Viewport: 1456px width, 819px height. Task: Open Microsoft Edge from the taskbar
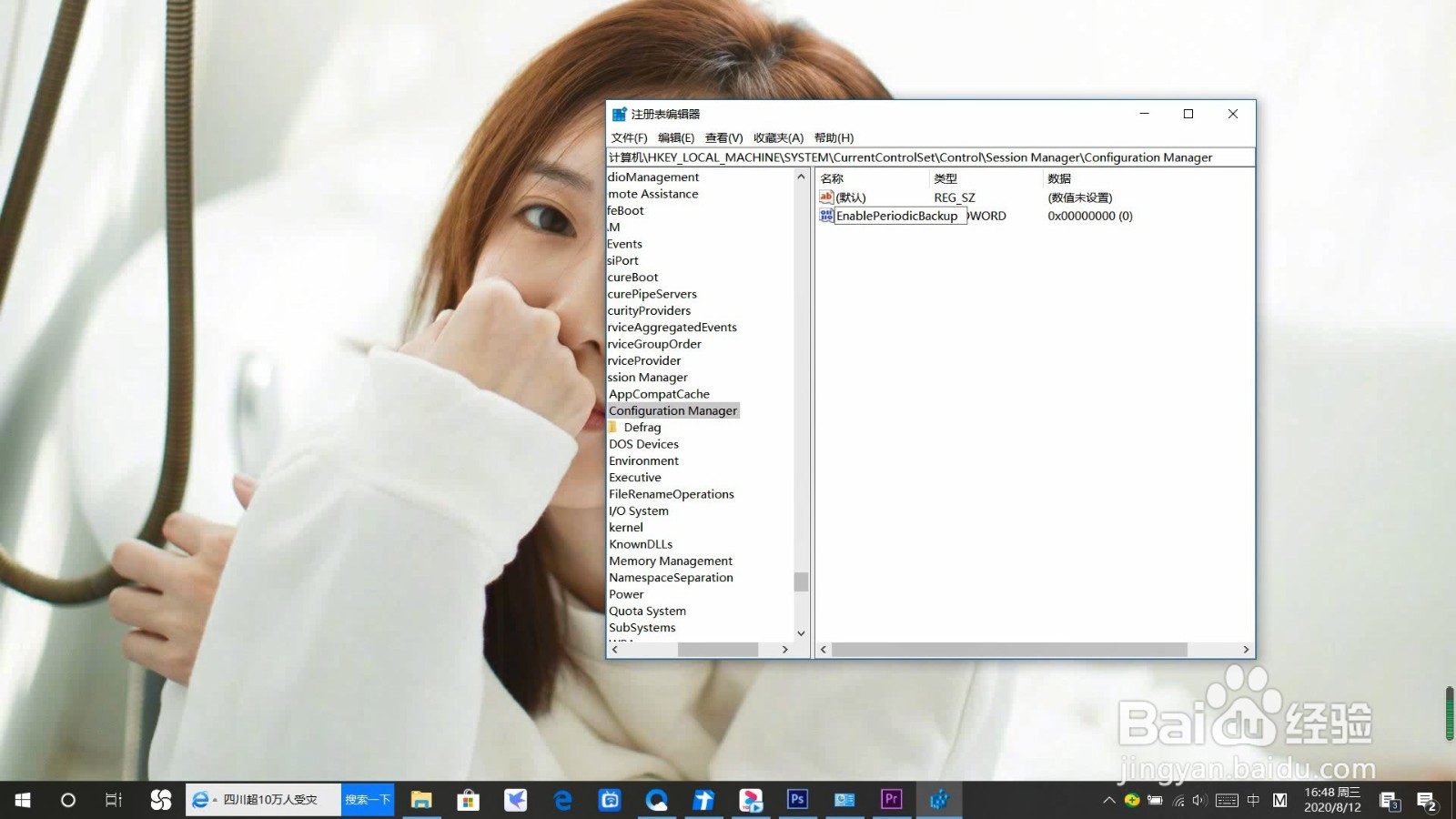pyautogui.click(x=563, y=800)
